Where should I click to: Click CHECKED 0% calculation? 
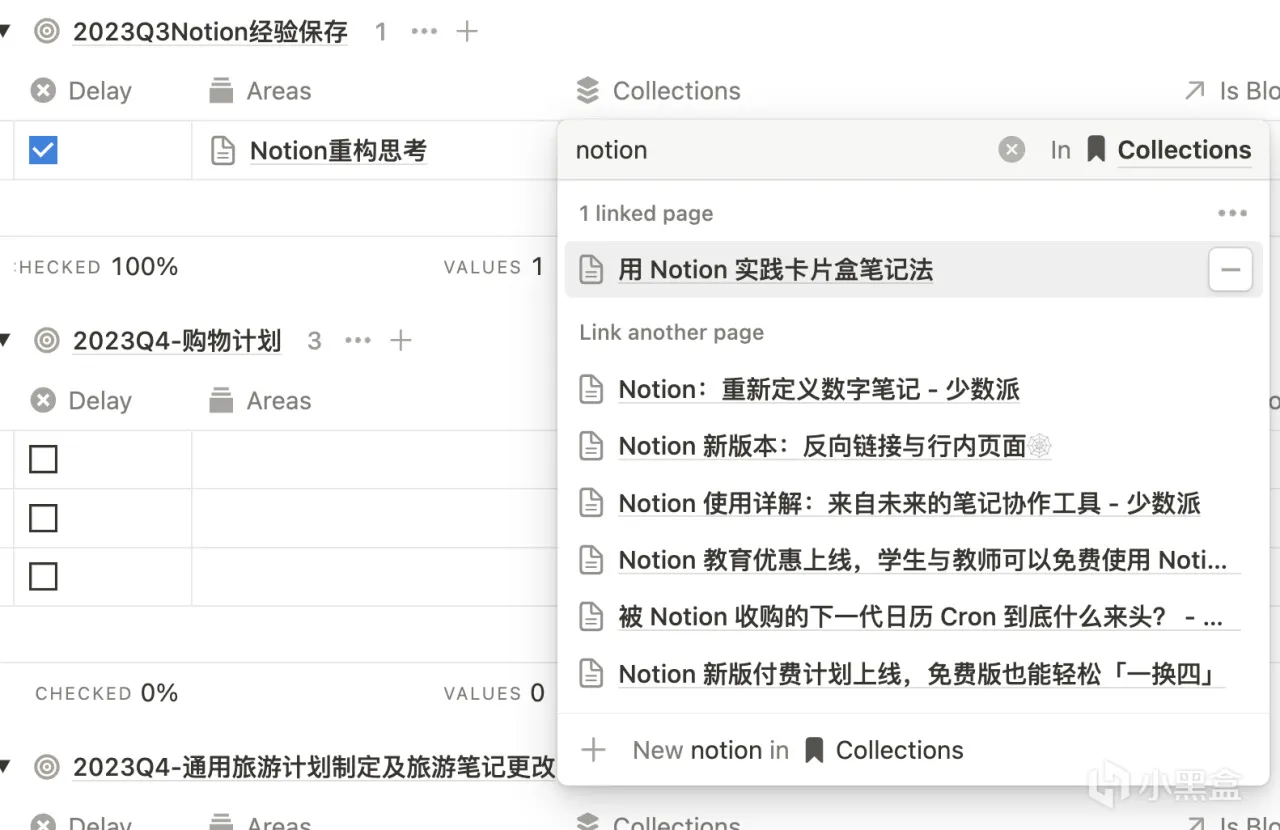tap(106, 693)
